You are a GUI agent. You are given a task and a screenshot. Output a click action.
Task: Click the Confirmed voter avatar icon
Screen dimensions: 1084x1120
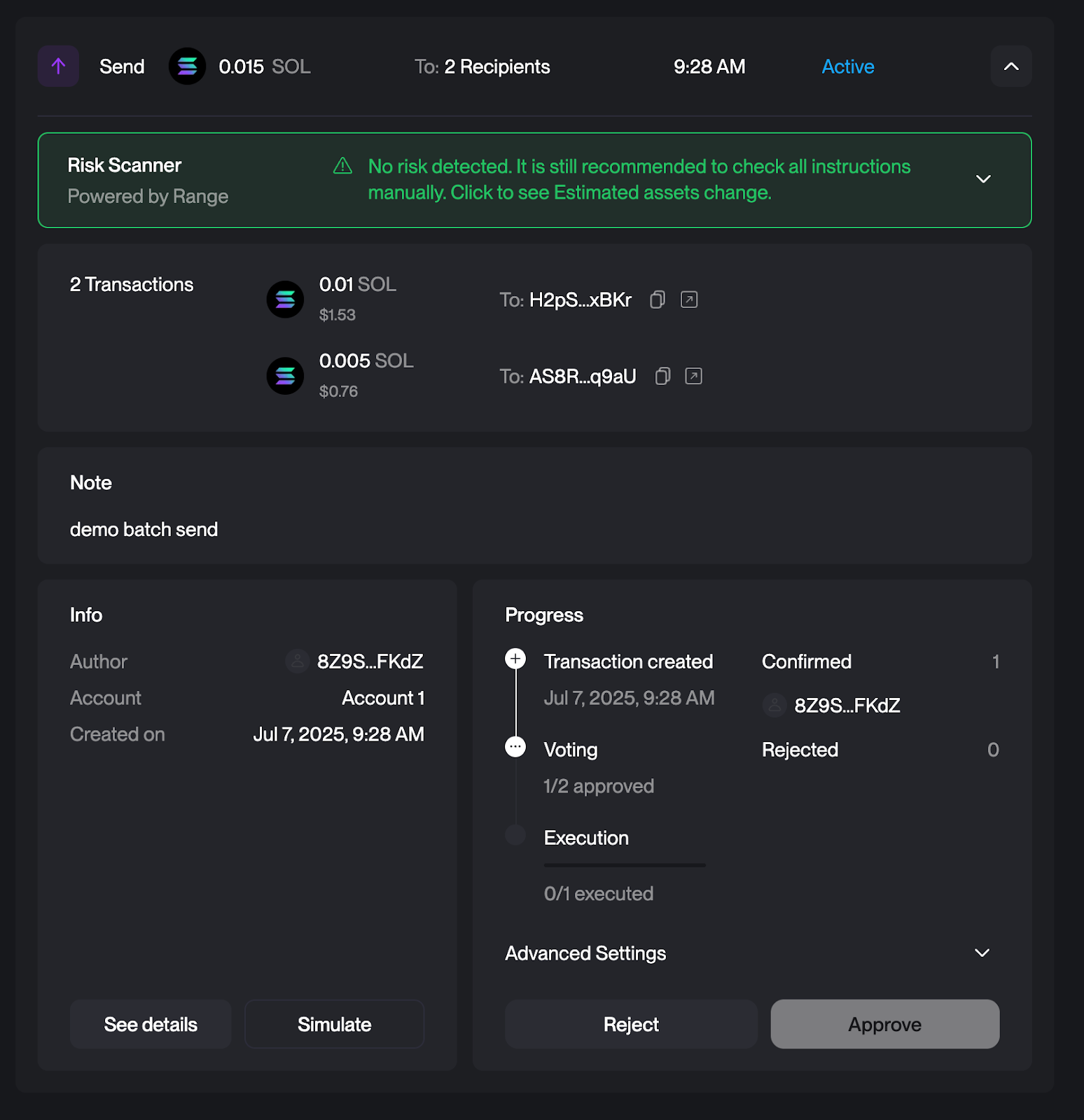tap(774, 705)
